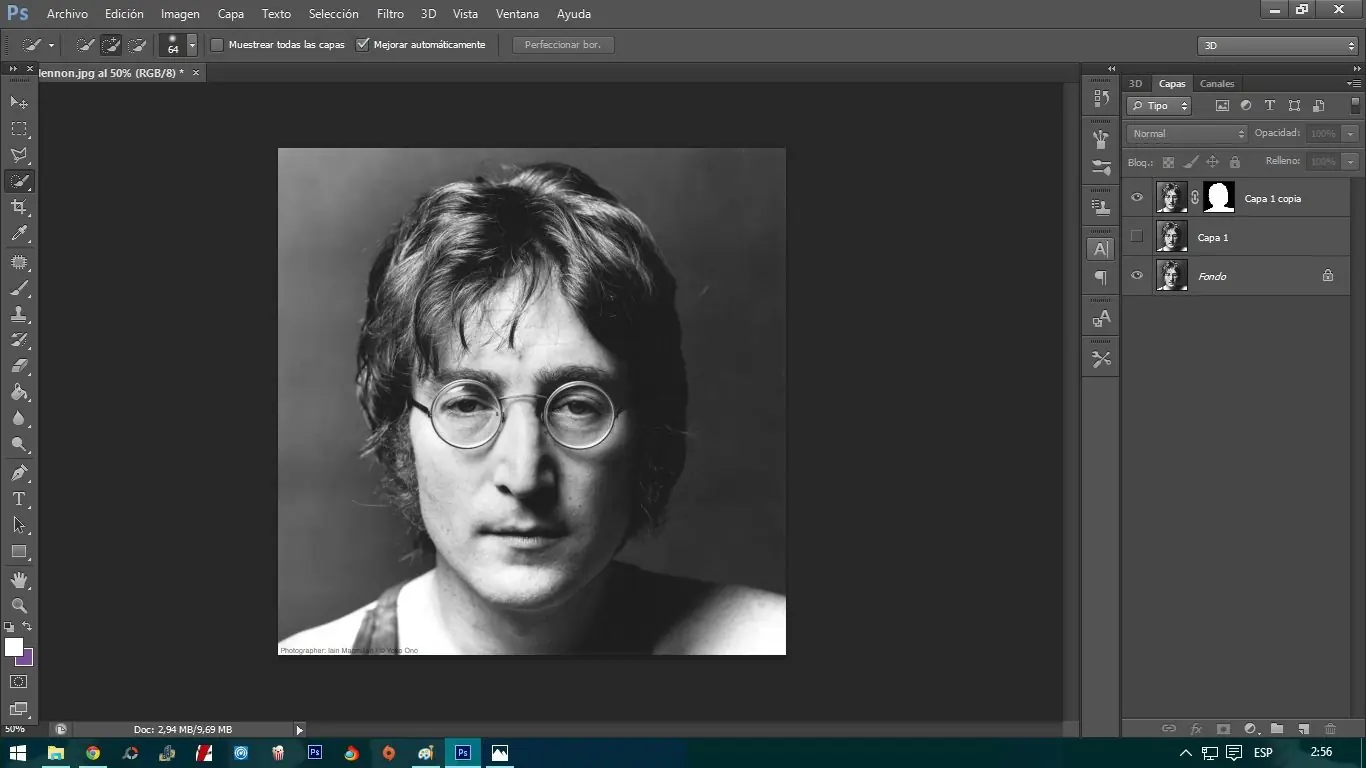Select the Pen tool
This screenshot has height=768, width=1366.
(19, 472)
